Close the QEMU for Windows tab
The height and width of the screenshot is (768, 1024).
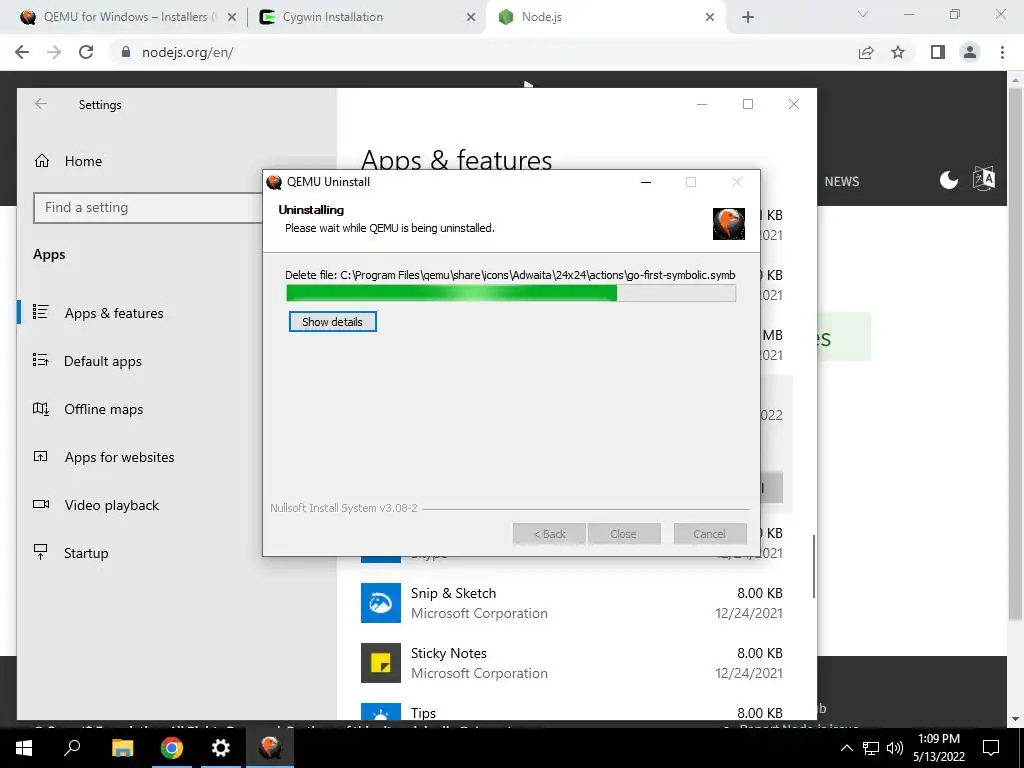pos(232,17)
